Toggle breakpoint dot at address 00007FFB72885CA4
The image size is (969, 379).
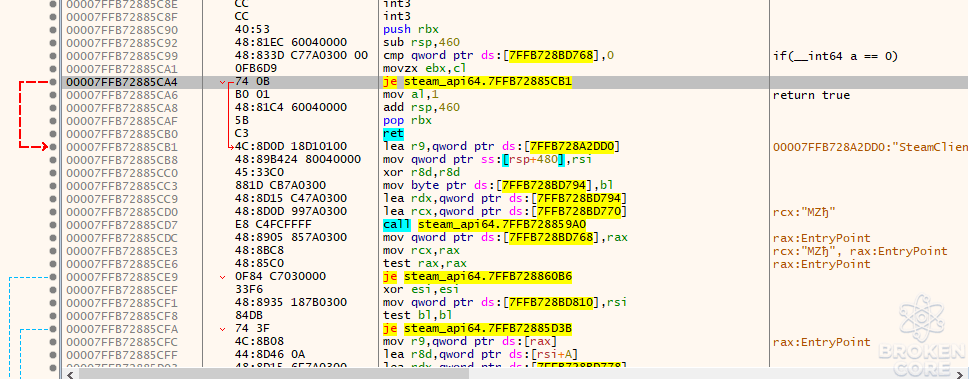point(53,82)
